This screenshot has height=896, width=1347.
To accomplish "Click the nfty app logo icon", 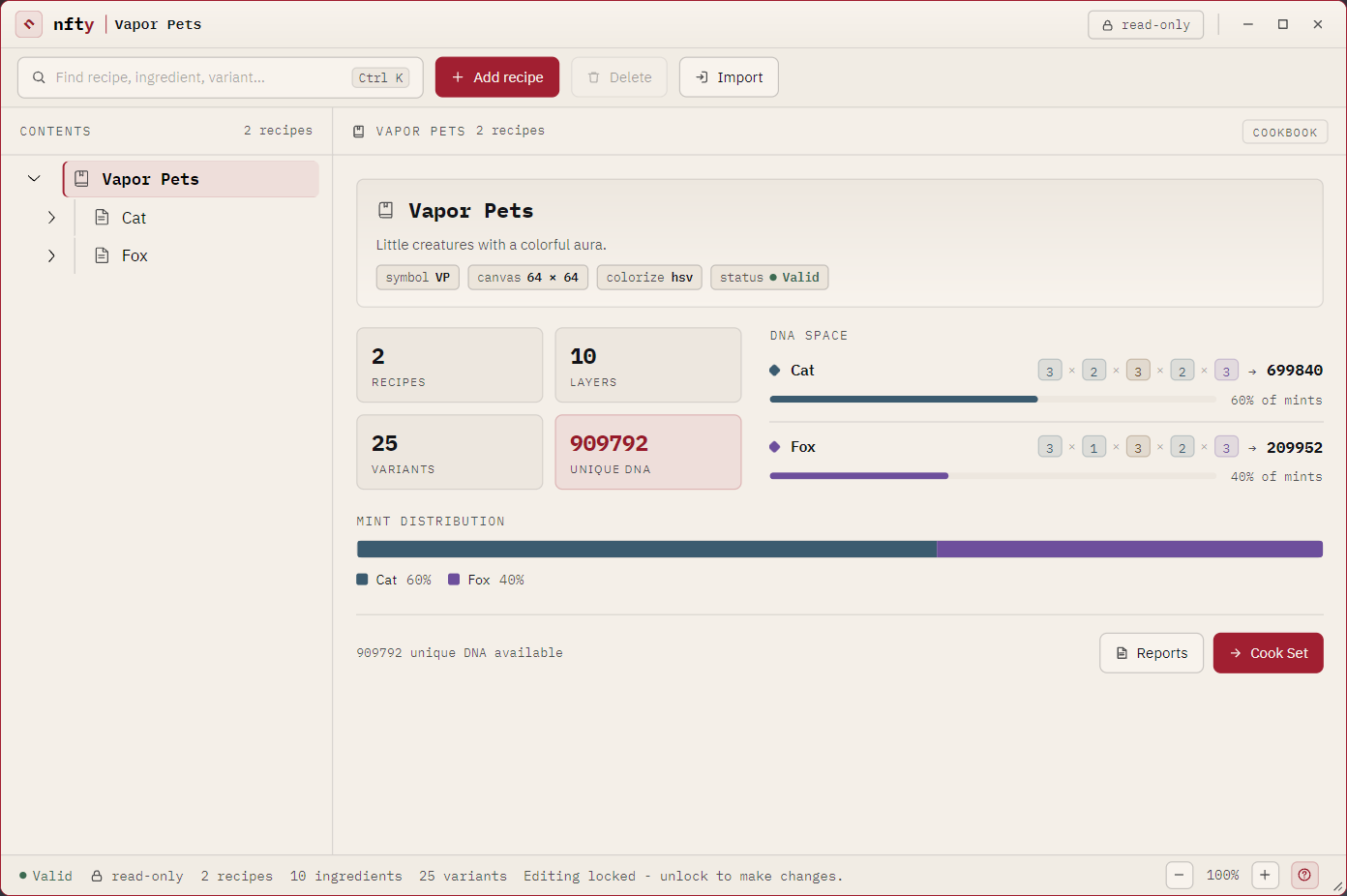I will (x=29, y=24).
